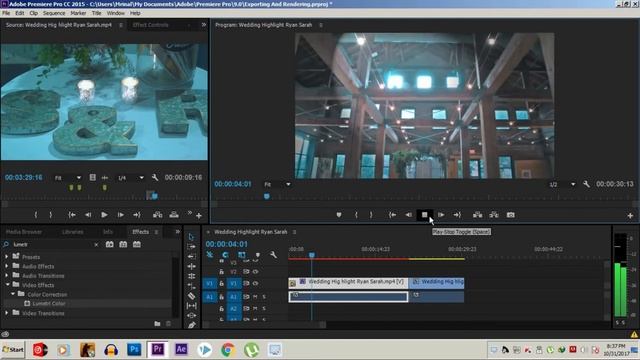Collapse the Video Effects folder
This screenshot has height=360, width=640.
coord(7,284)
